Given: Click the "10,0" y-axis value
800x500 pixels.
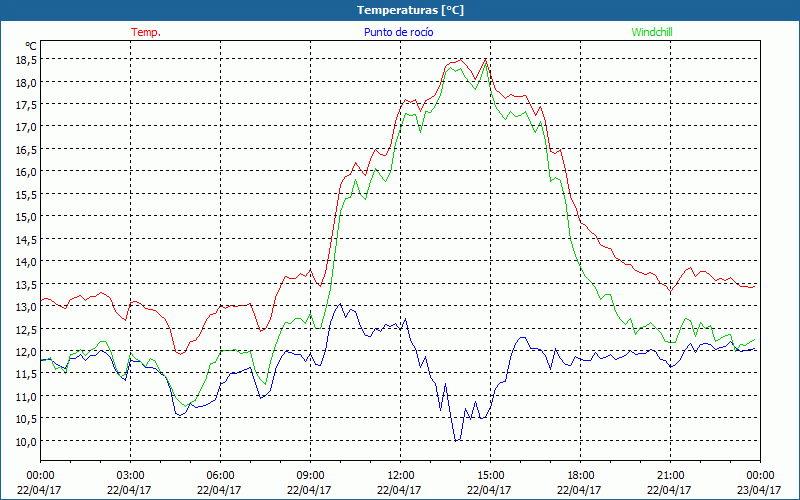Looking at the screenshot, I should (27, 441).
